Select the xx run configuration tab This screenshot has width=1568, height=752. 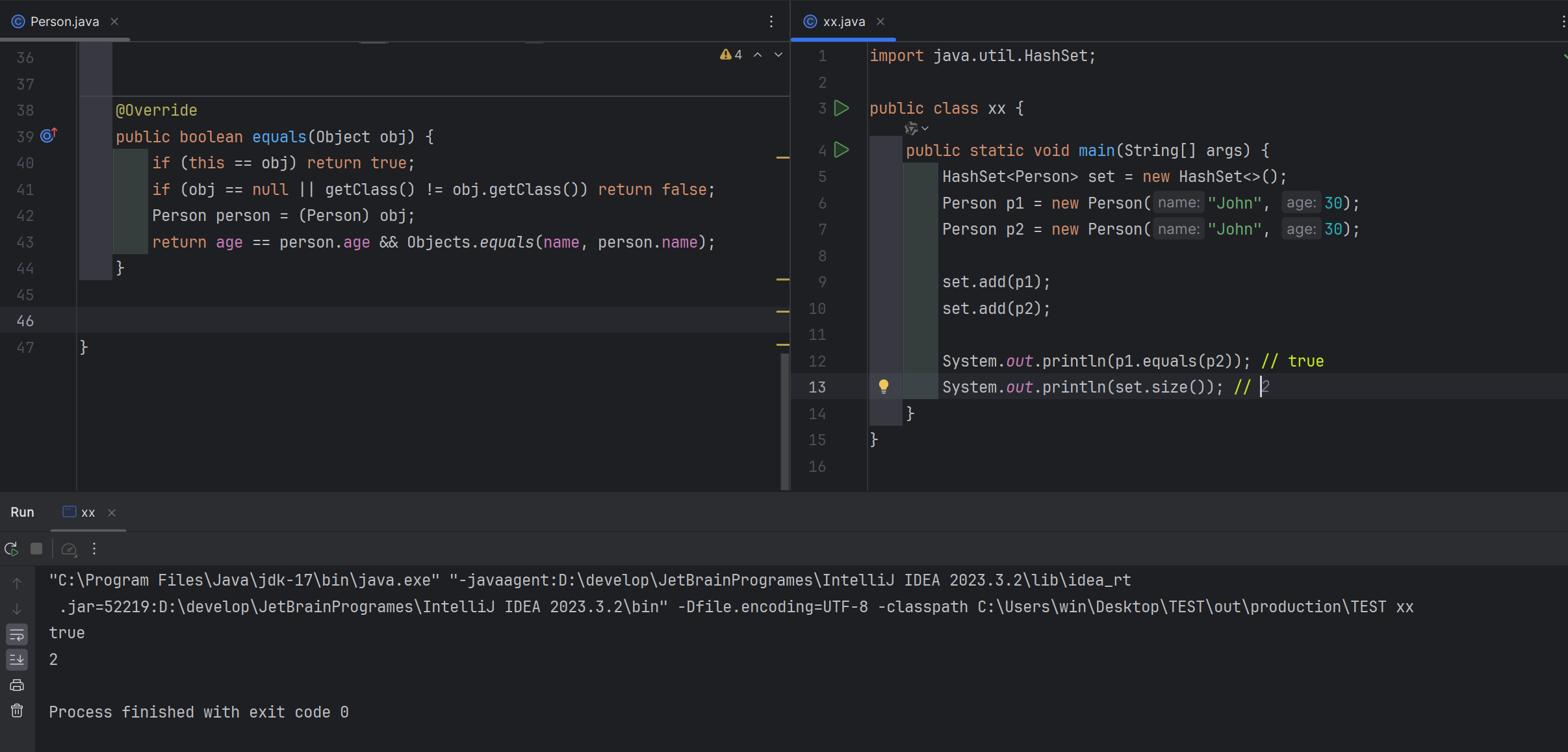pos(80,512)
